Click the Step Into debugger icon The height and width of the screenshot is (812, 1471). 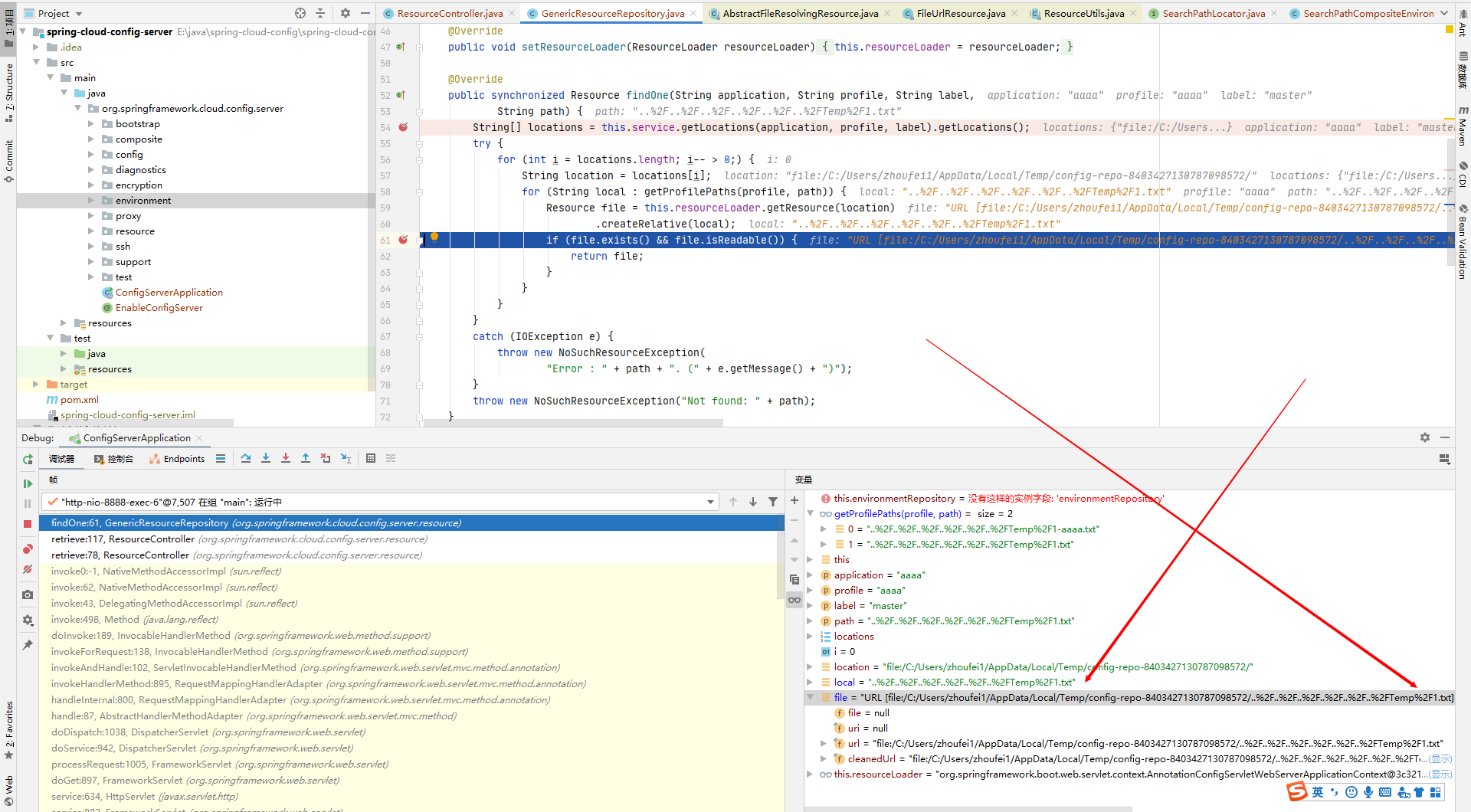(266, 459)
